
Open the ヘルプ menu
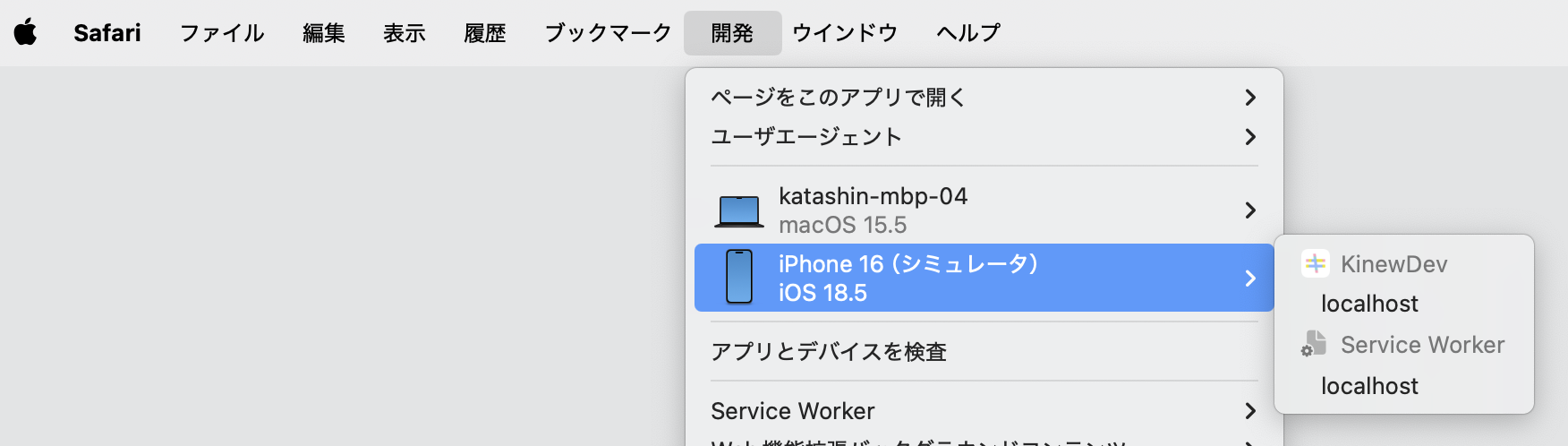[968, 33]
